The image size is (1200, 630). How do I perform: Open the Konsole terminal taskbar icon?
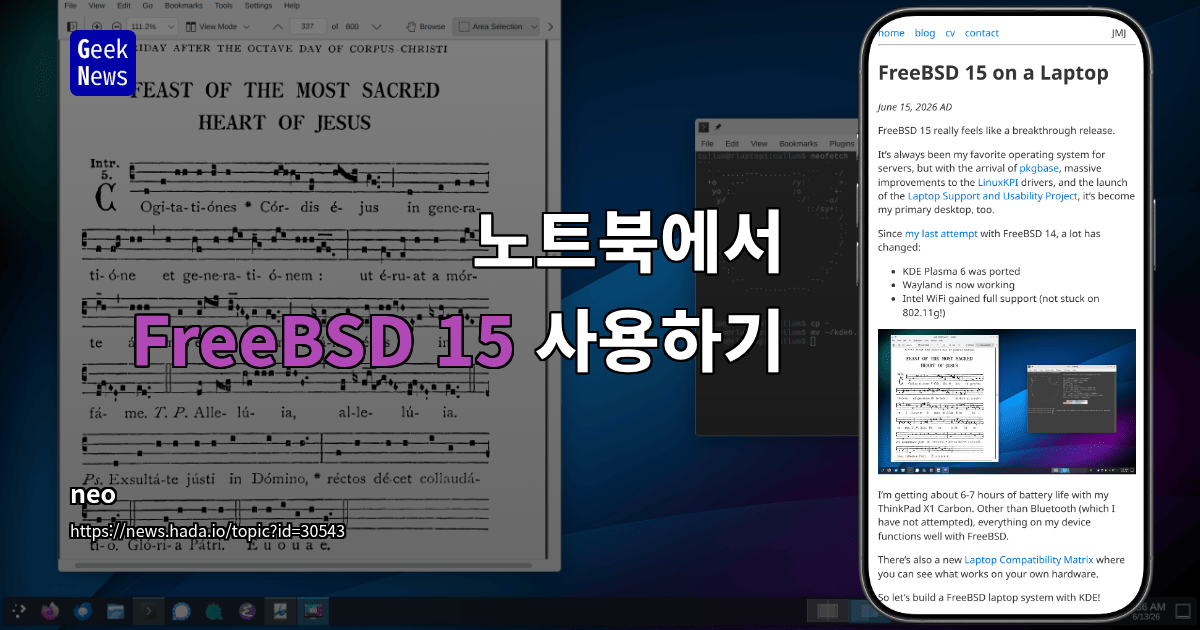[149, 609]
